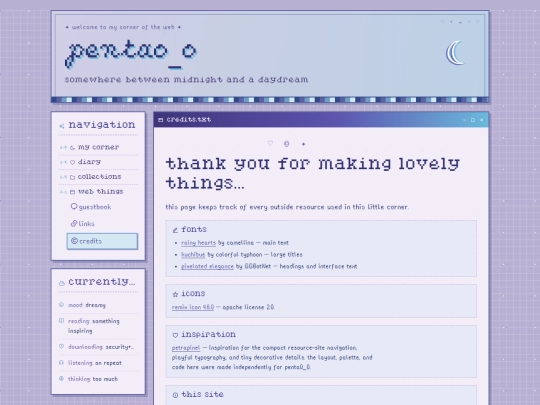This screenshot has width=540, height=405.
Task: Click the 'apache license 2.0' text
Action: click(248, 307)
